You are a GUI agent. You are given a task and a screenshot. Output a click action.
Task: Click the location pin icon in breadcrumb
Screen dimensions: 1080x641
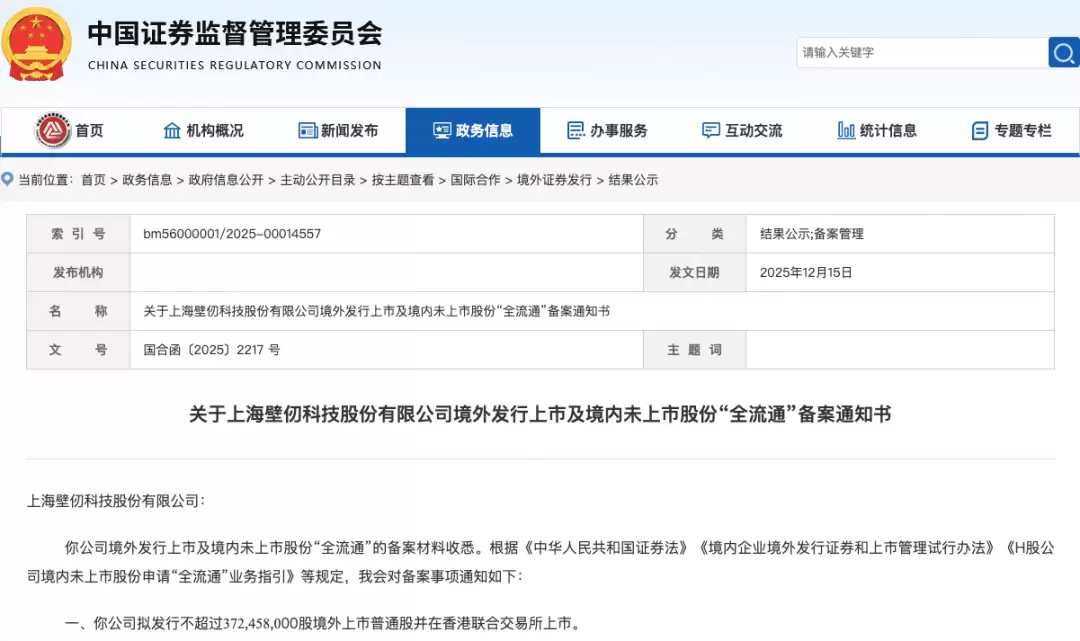[8, 180]
